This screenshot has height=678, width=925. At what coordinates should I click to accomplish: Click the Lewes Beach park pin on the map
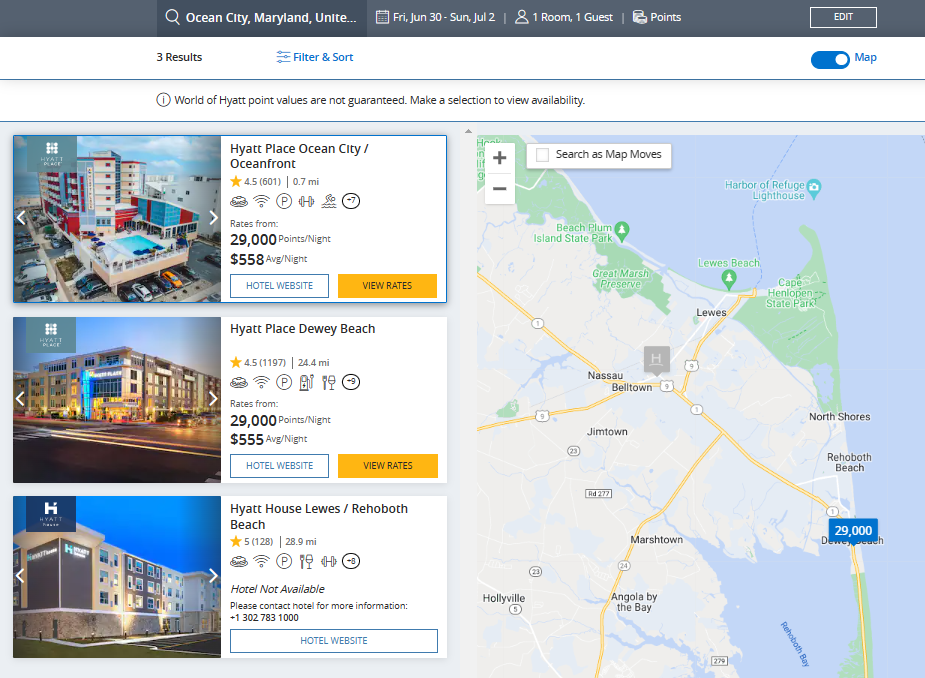click(x=729, y=279)
